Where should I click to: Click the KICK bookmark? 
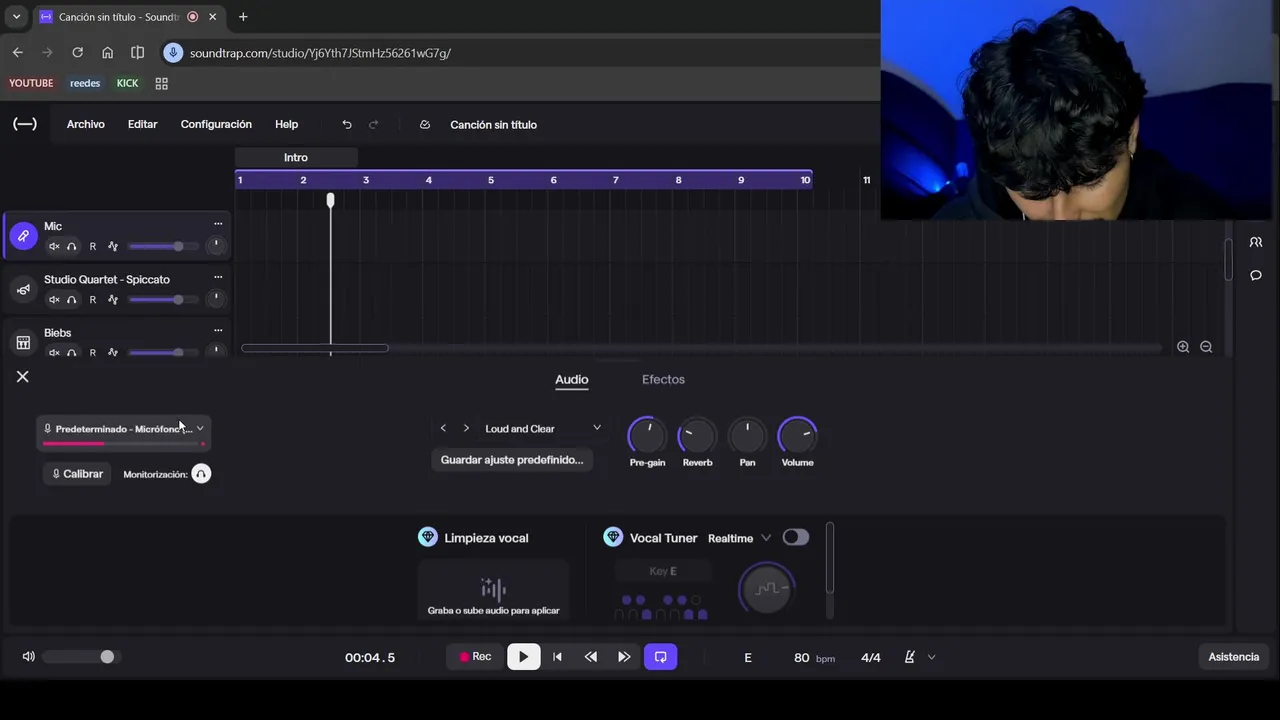point(128,83)
